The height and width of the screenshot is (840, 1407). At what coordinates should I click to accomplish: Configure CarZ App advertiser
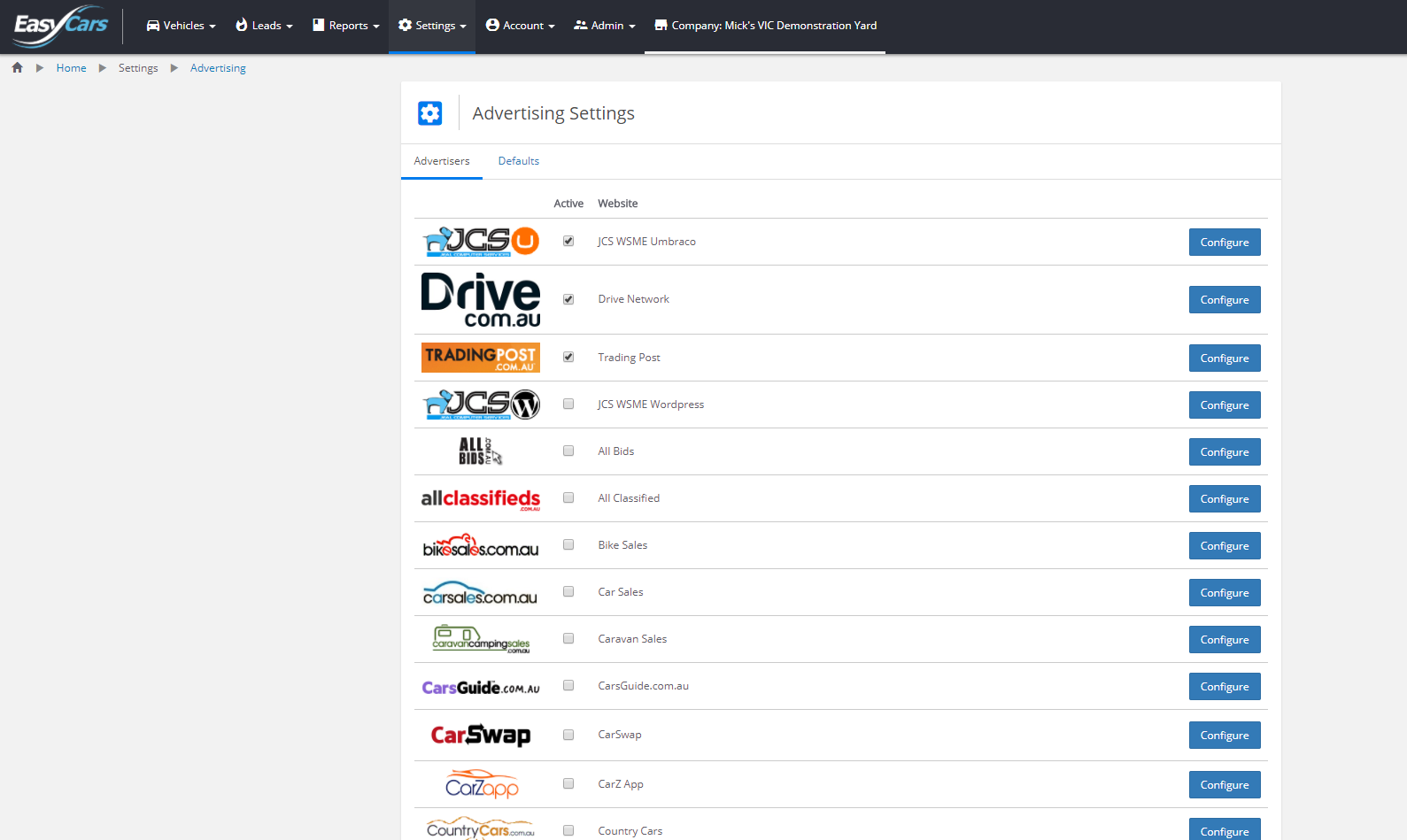[x=1225, y=785]
